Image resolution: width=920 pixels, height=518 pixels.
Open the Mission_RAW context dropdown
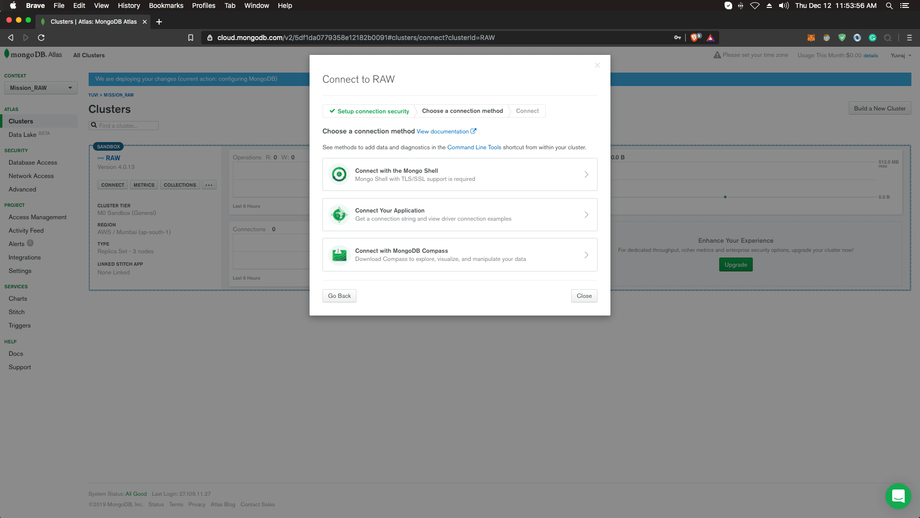40,88
